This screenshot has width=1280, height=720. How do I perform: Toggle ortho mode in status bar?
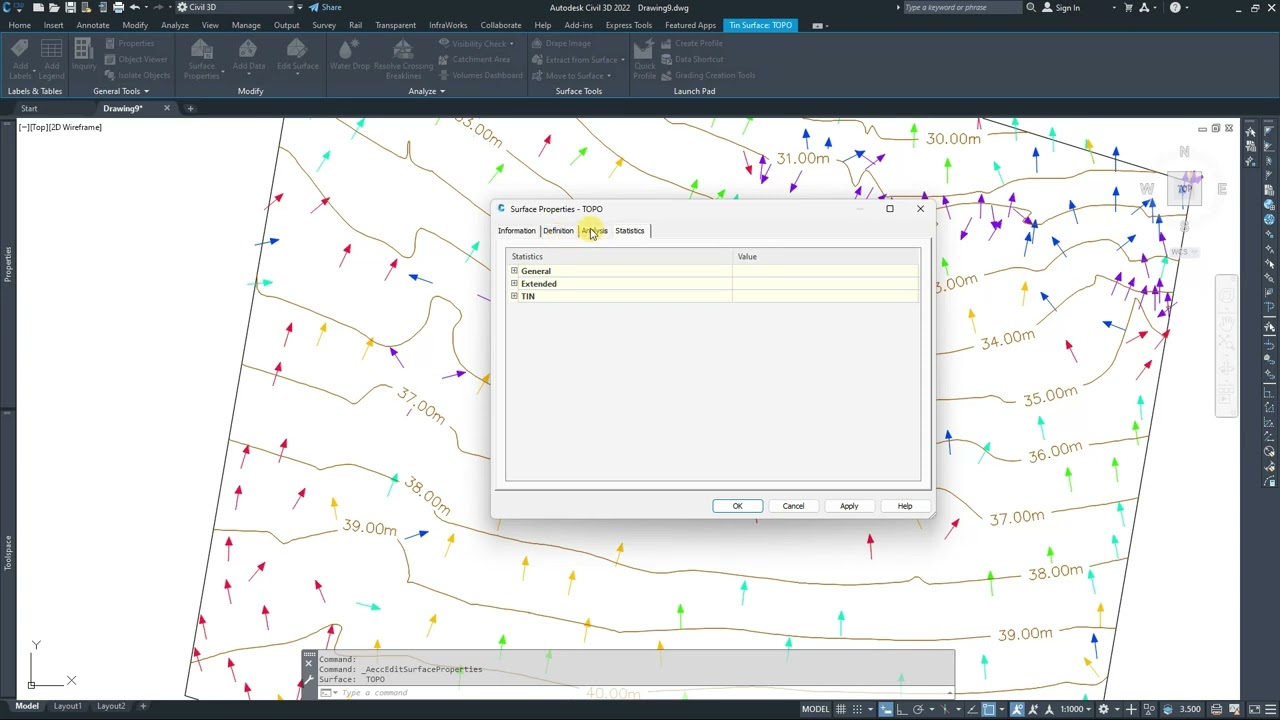point(902,709)
